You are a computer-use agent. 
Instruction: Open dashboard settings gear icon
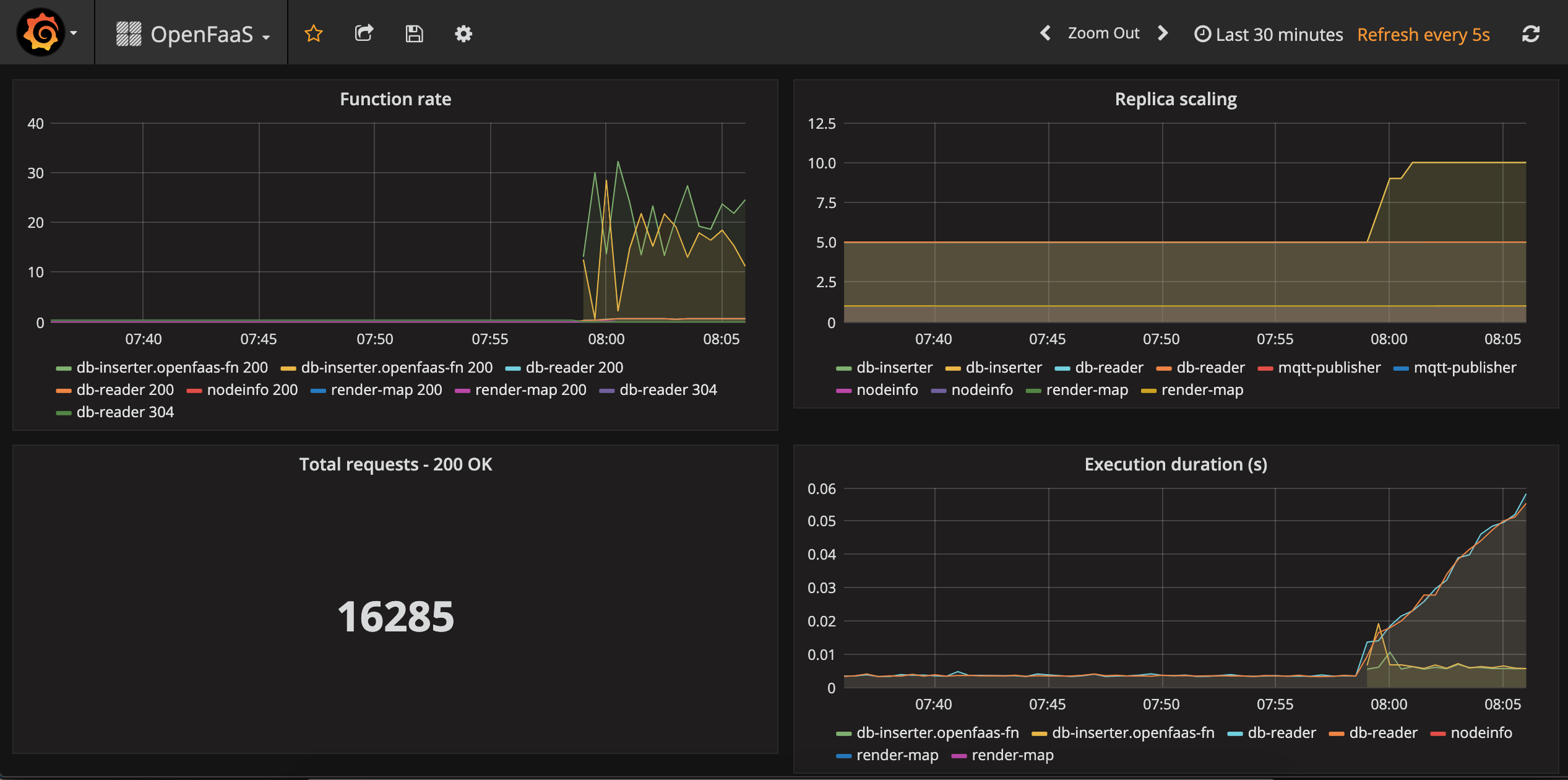[x=463, y=33]
